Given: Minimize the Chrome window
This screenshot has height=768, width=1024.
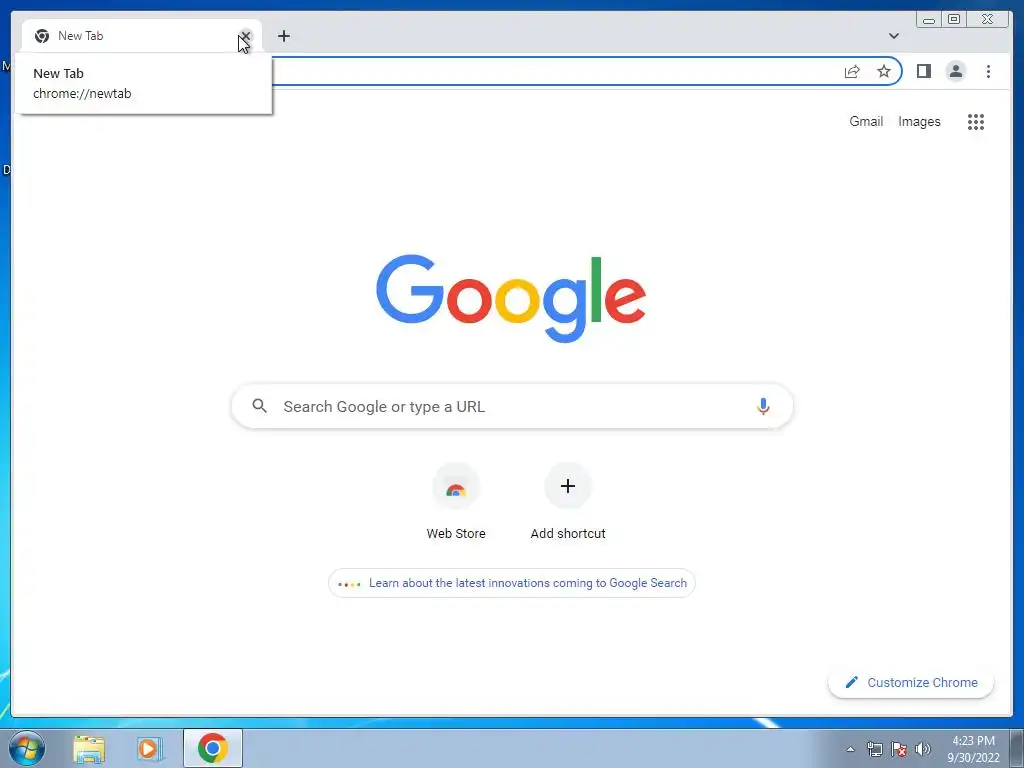Looking at the screenshot, I should click(929, 20).
